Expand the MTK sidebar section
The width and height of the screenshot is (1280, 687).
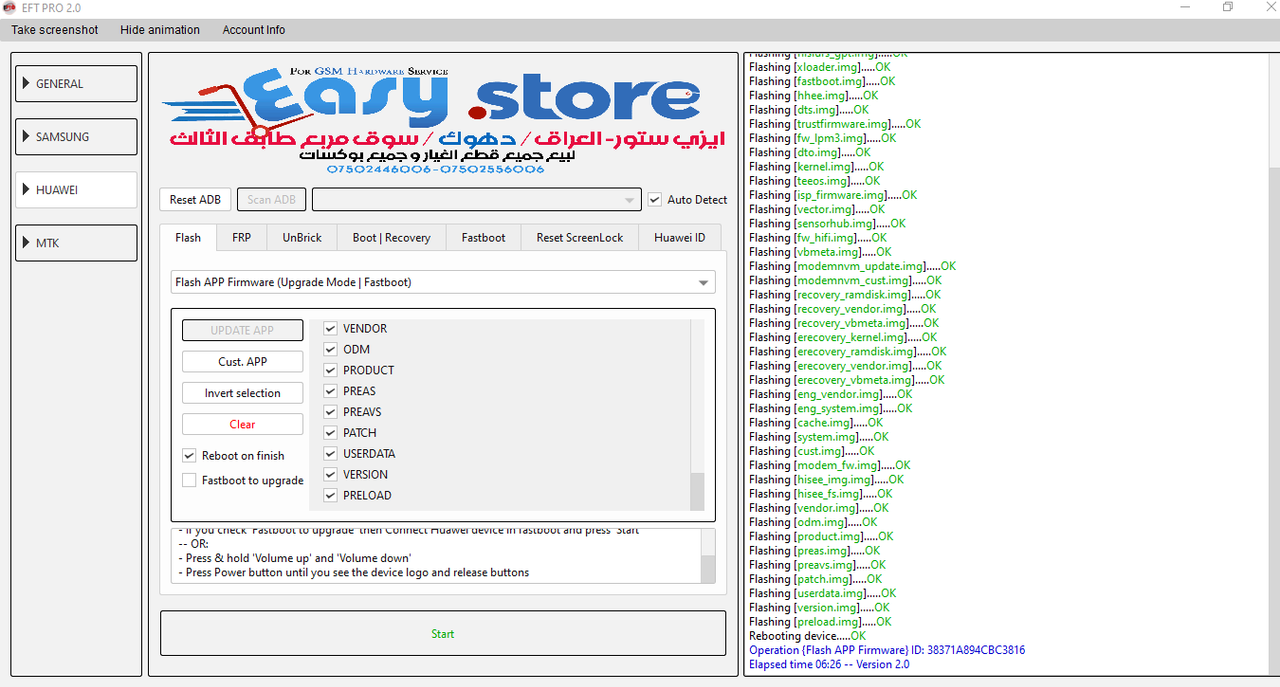[x=77, y=243]
